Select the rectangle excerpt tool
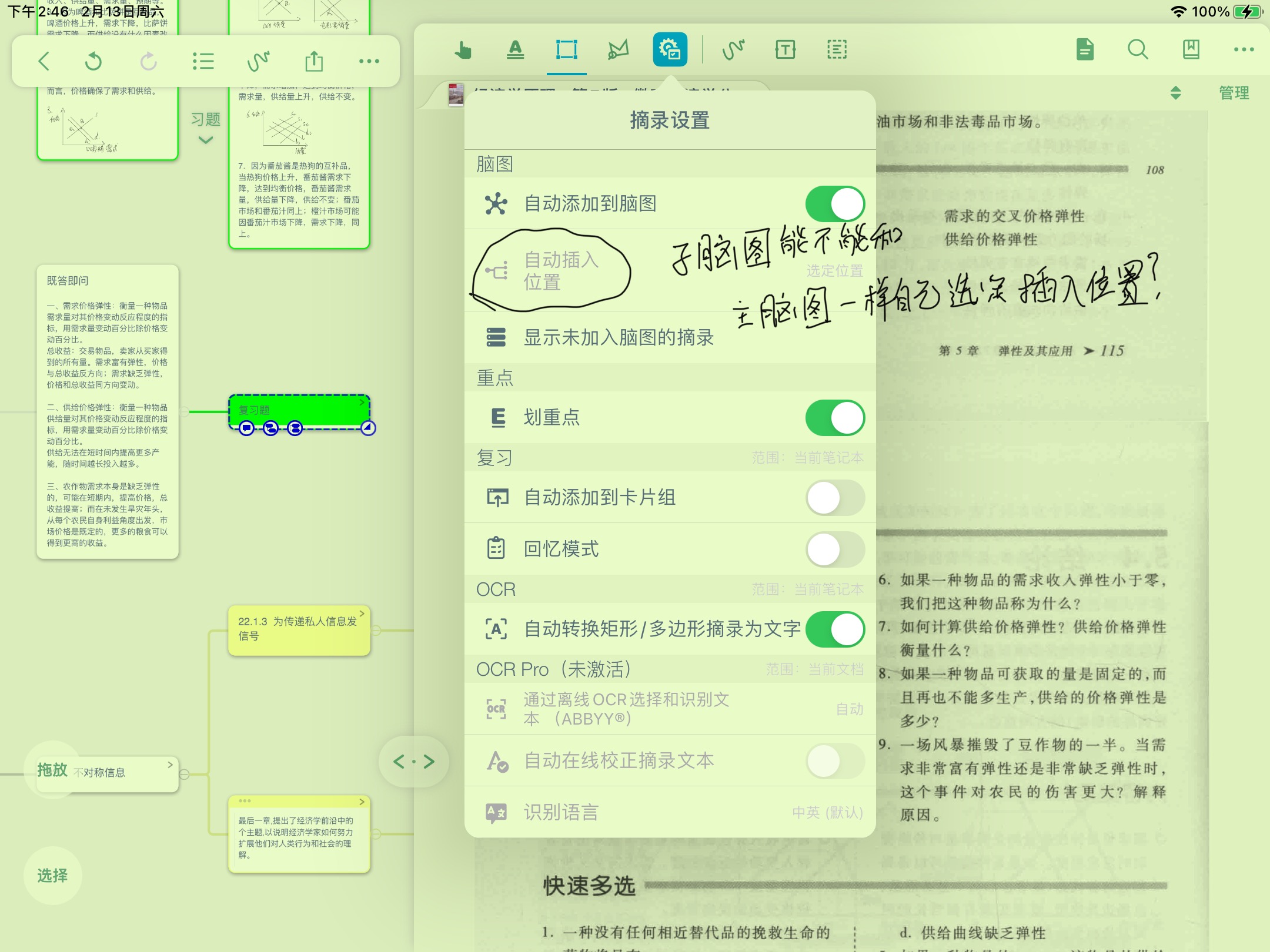 click(x=567, y=50)
